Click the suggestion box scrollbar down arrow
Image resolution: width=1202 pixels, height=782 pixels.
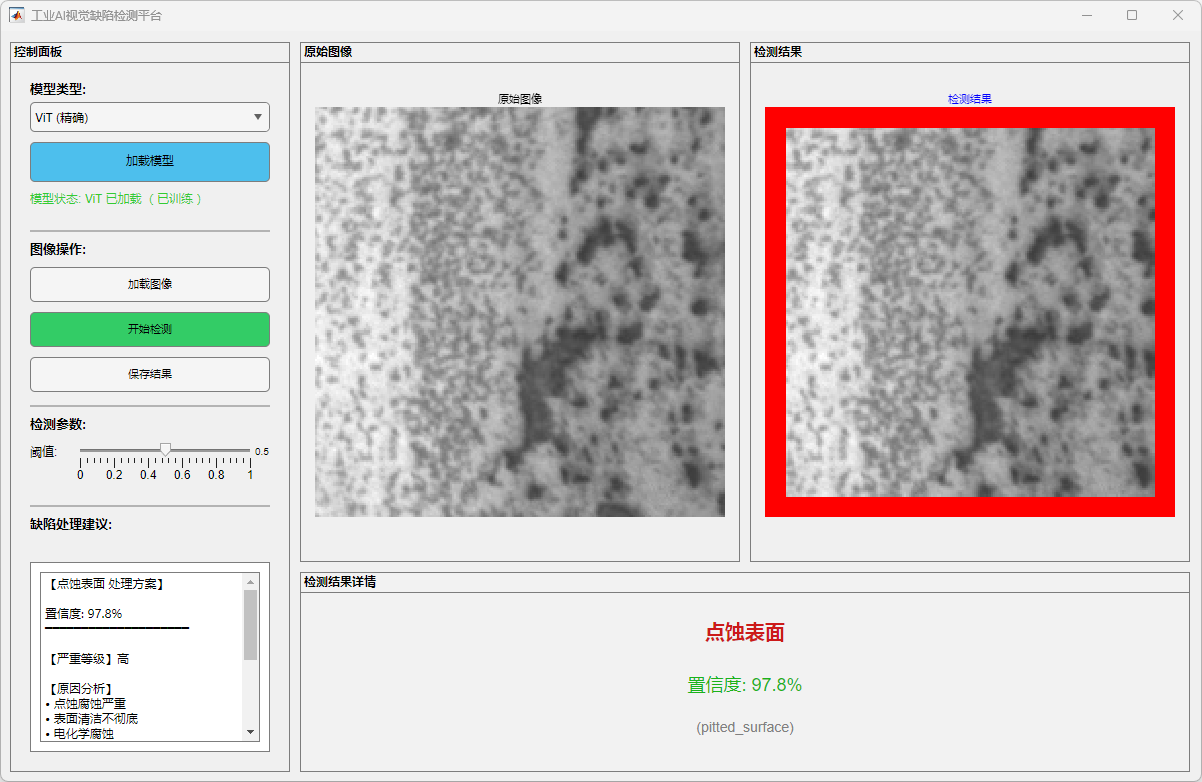coord(250,733)
